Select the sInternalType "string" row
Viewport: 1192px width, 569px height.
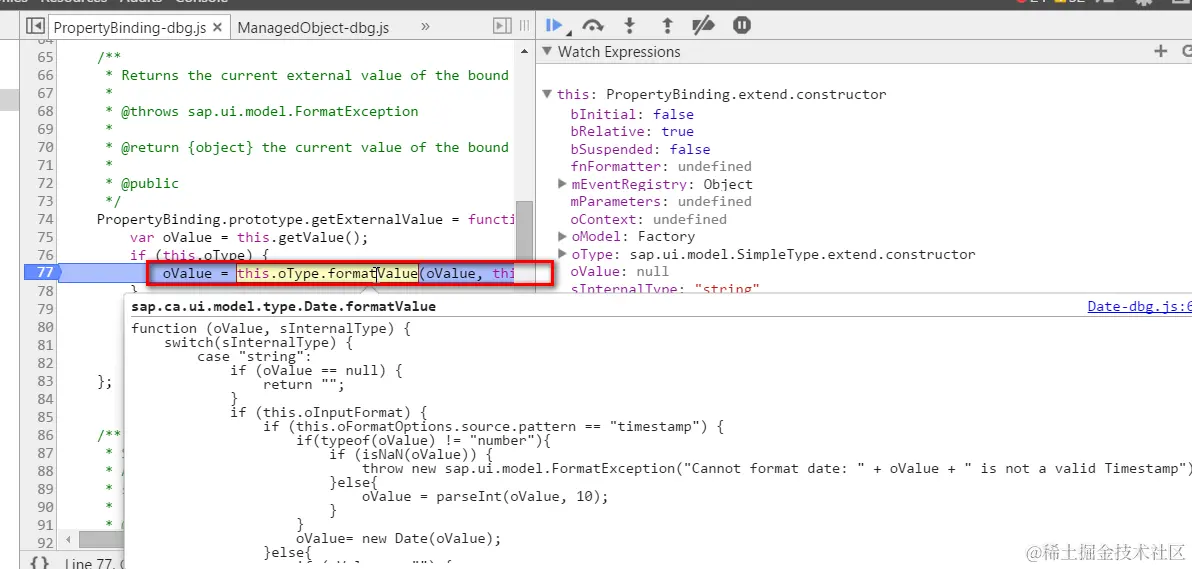[665, 289]
